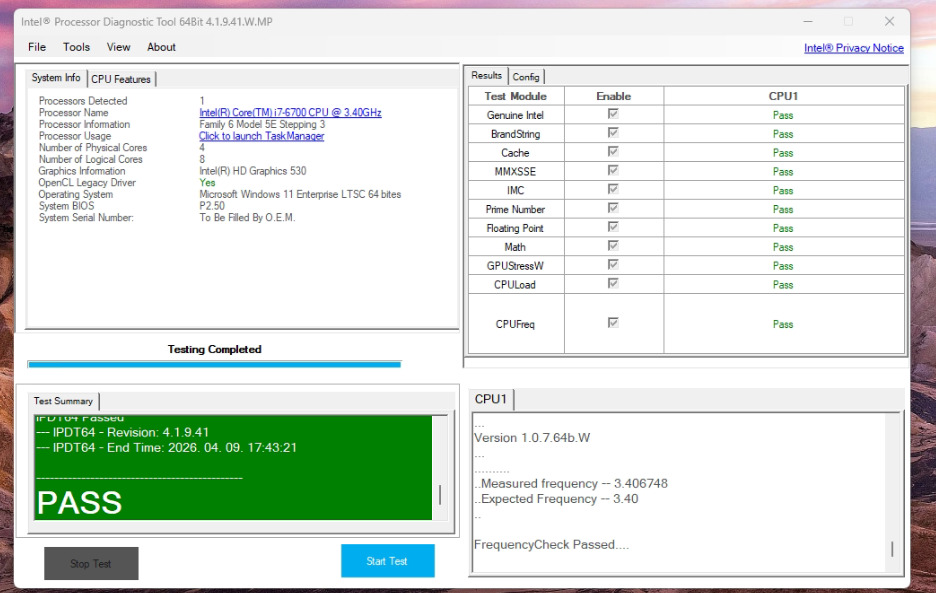Screen dimensions: 936x593
Task: Open the File menu
Action: [36, 47]
